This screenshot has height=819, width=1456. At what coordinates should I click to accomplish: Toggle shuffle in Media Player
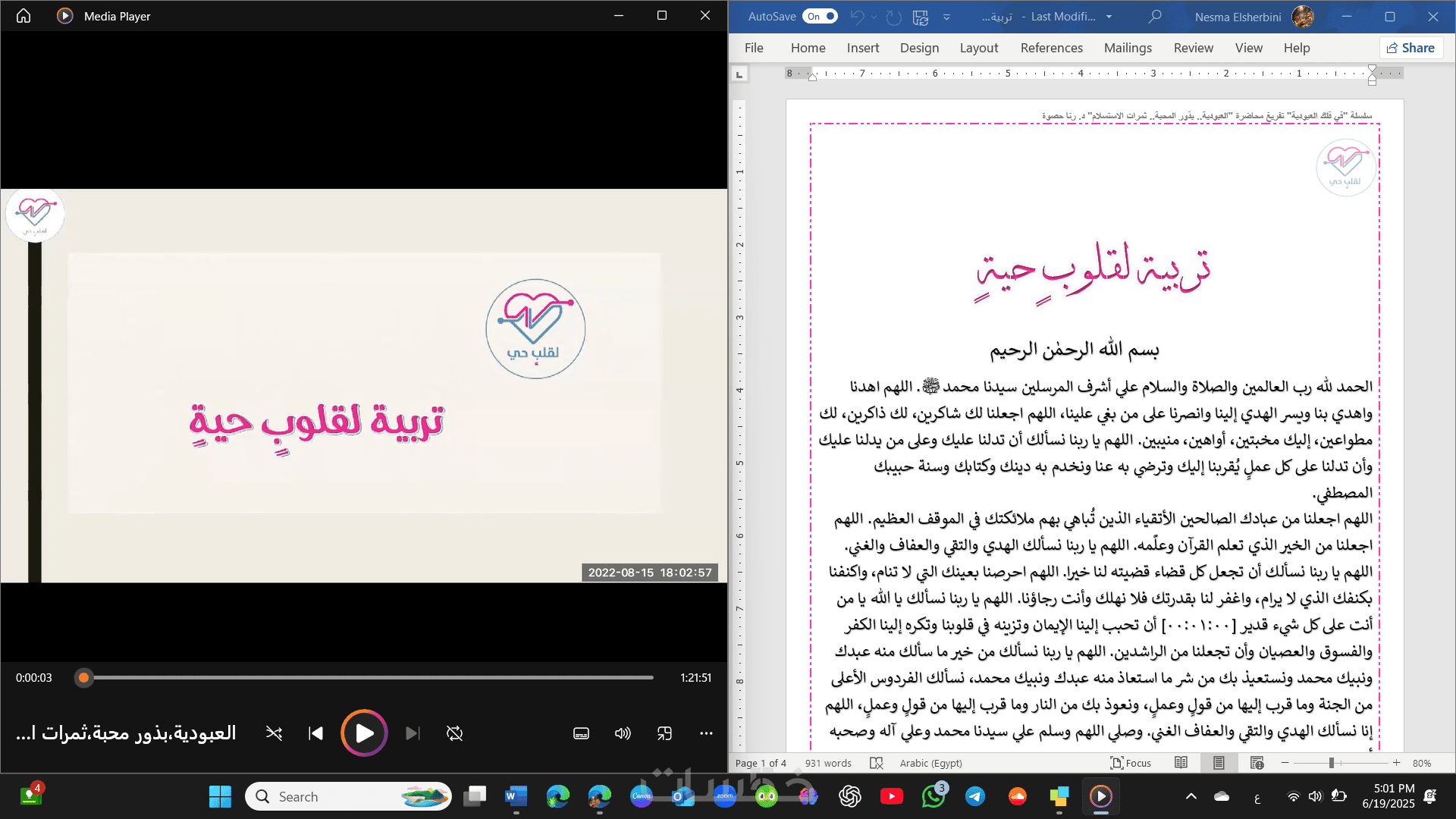(x=274, y=733)
